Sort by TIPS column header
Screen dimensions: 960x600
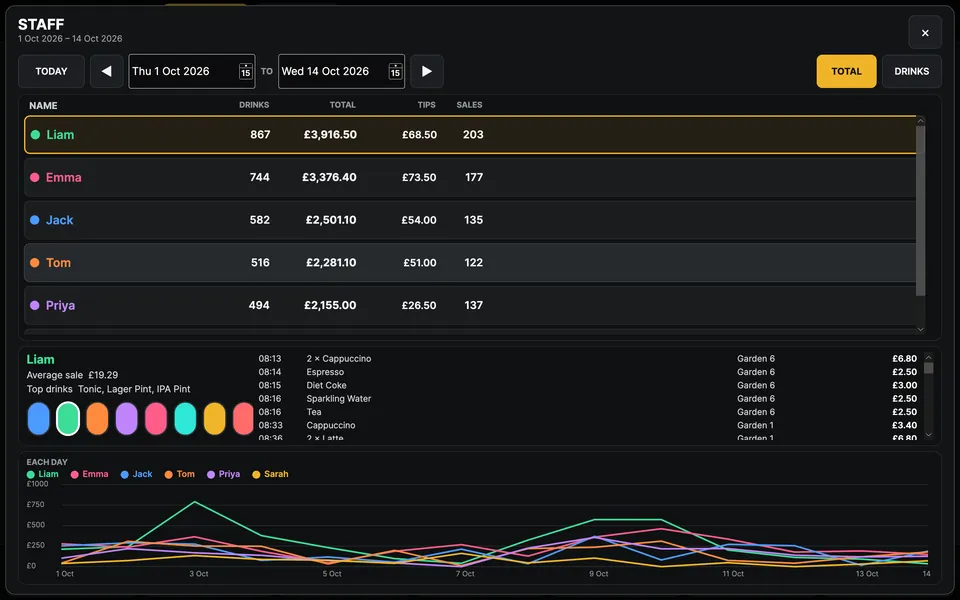(x=426, y=105)
